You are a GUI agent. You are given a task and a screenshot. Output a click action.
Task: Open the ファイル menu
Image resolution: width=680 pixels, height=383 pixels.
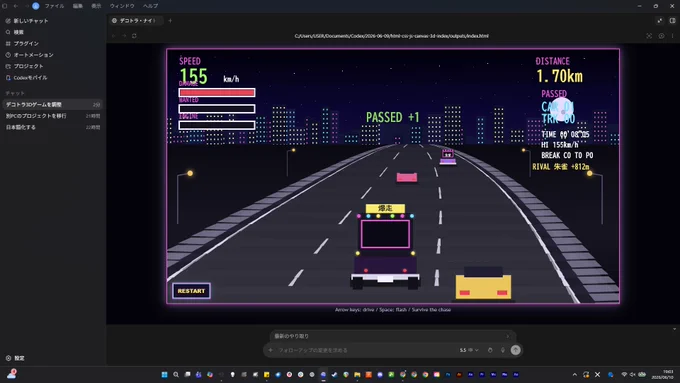(54, 6)
